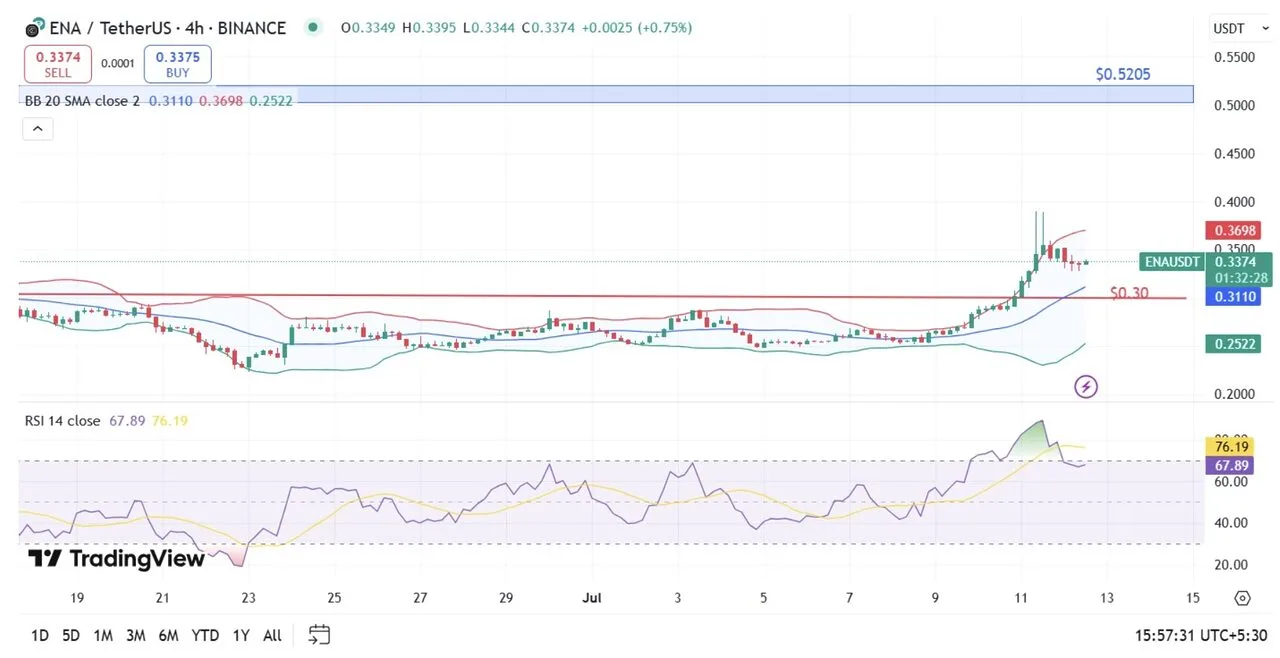1280x658 pixels.
Task: Click the ENAUSDT price label tag
Action: pos(1170,262)
